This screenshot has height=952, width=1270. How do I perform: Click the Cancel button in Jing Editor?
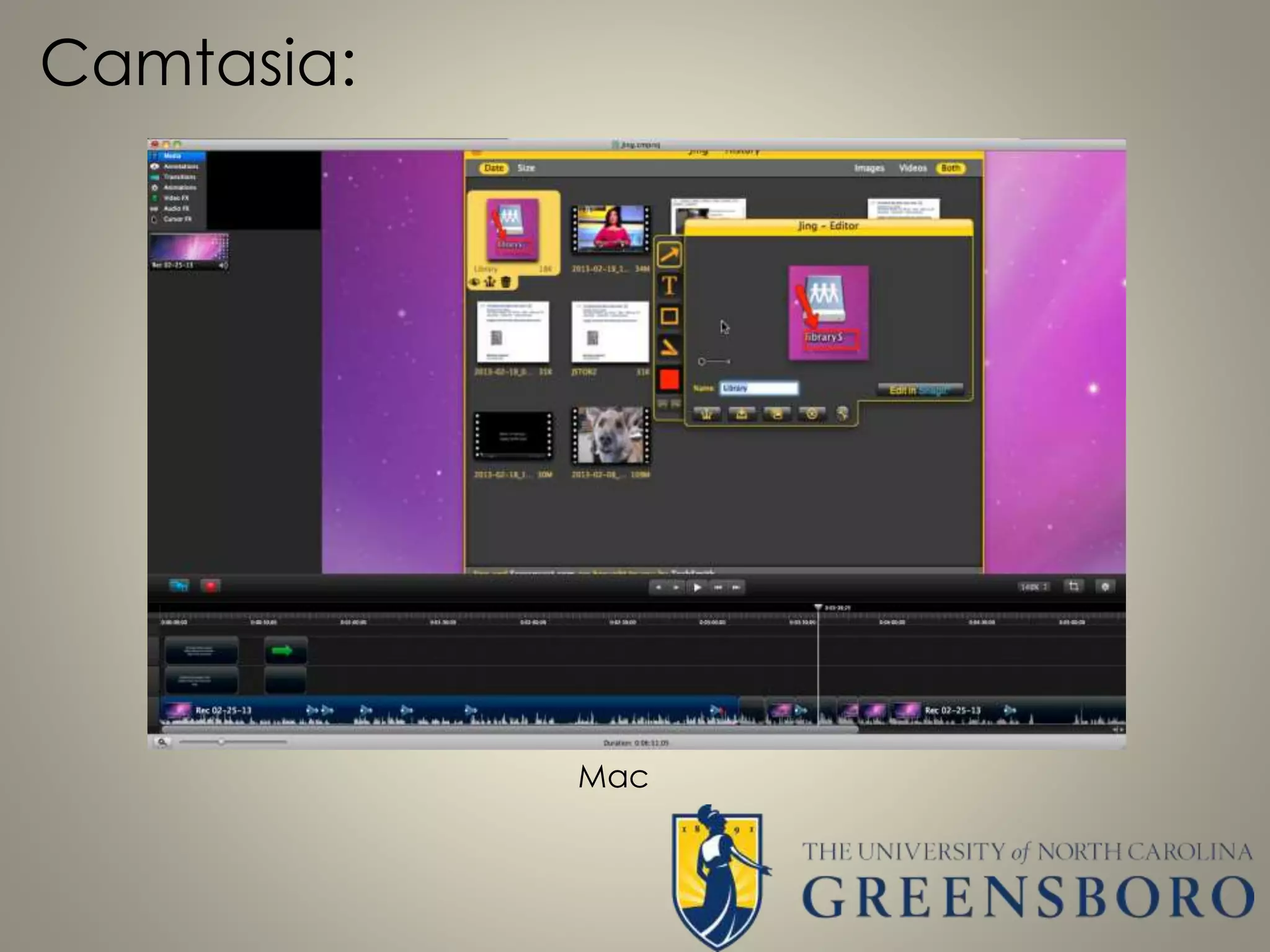tap(812, 414)
